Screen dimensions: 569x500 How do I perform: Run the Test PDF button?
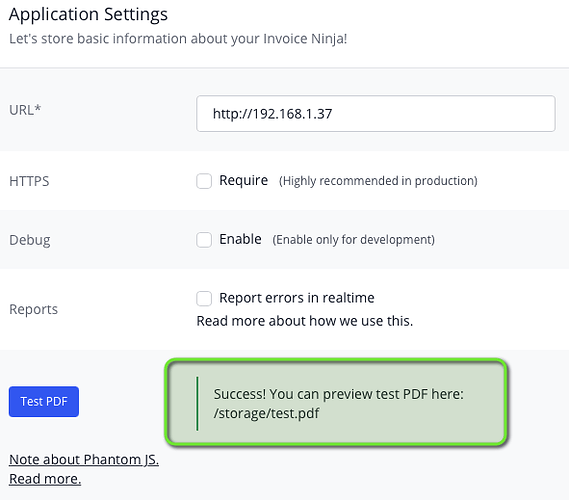pyautogui.click(x=44, y=401)
